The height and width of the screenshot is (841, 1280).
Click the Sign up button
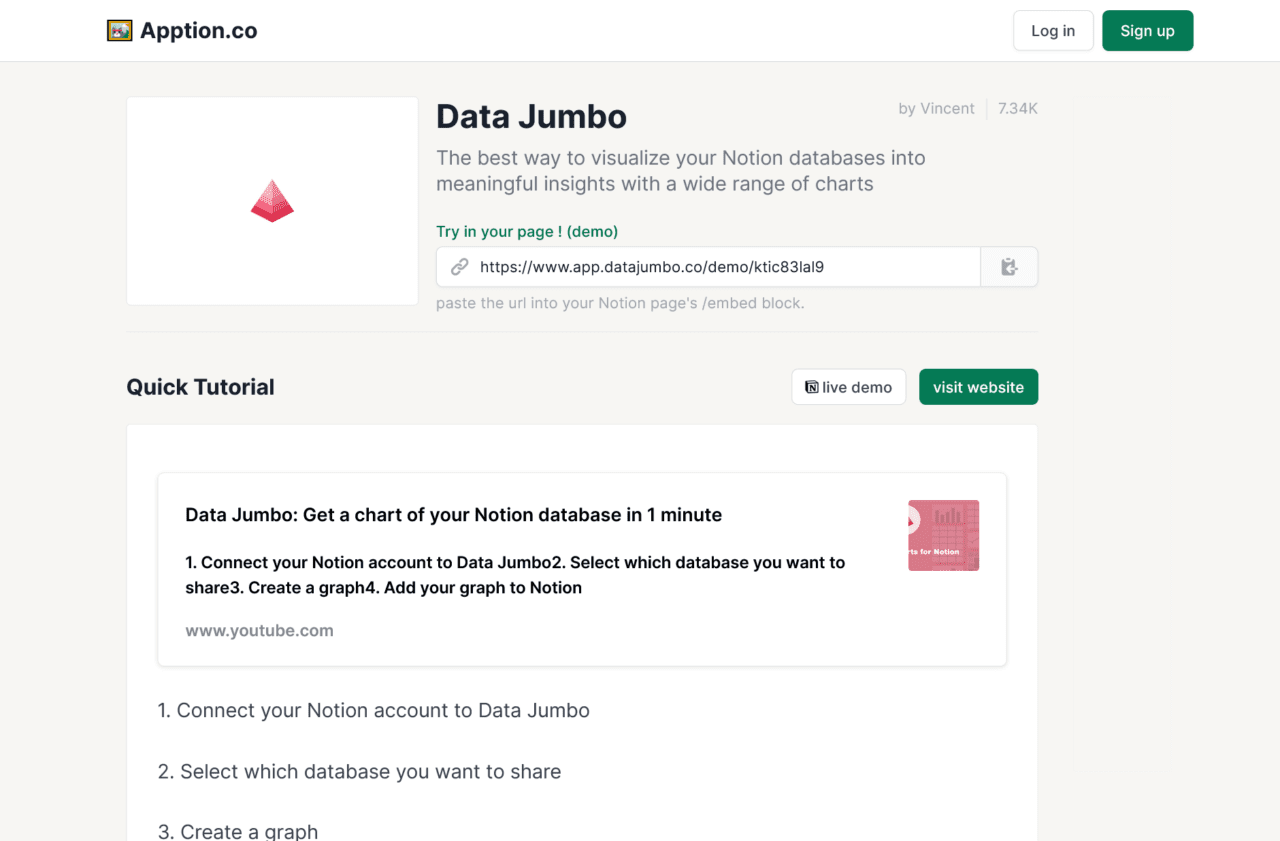pos(1147,30)
